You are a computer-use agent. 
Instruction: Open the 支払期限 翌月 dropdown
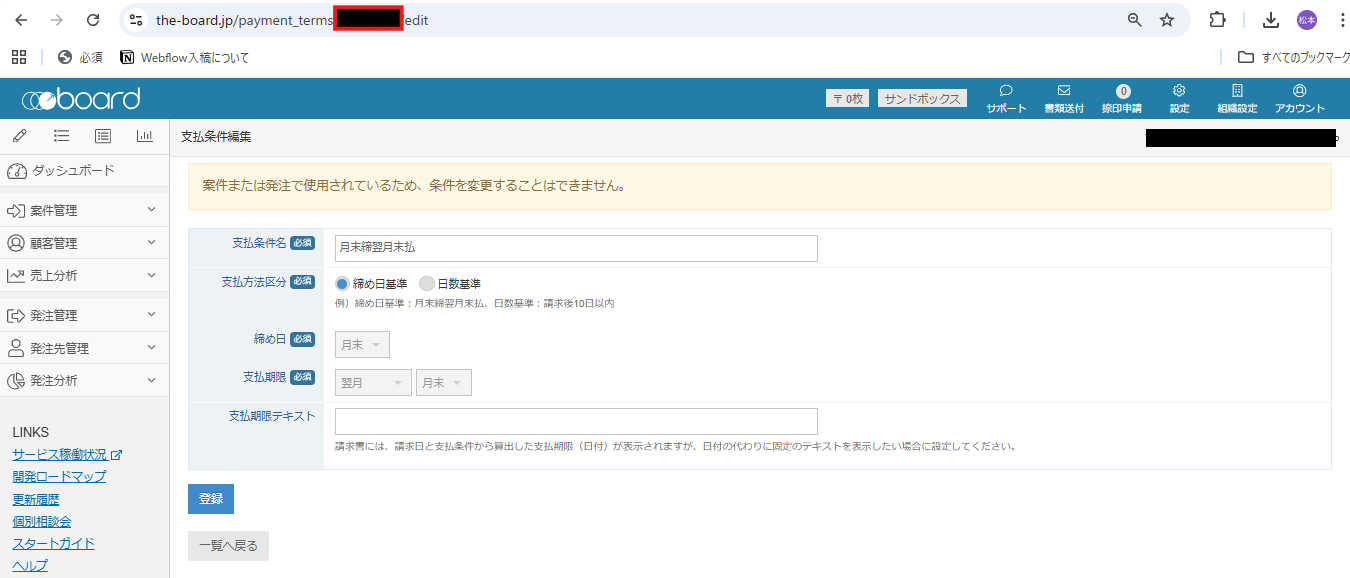click(x=373, y=383)
